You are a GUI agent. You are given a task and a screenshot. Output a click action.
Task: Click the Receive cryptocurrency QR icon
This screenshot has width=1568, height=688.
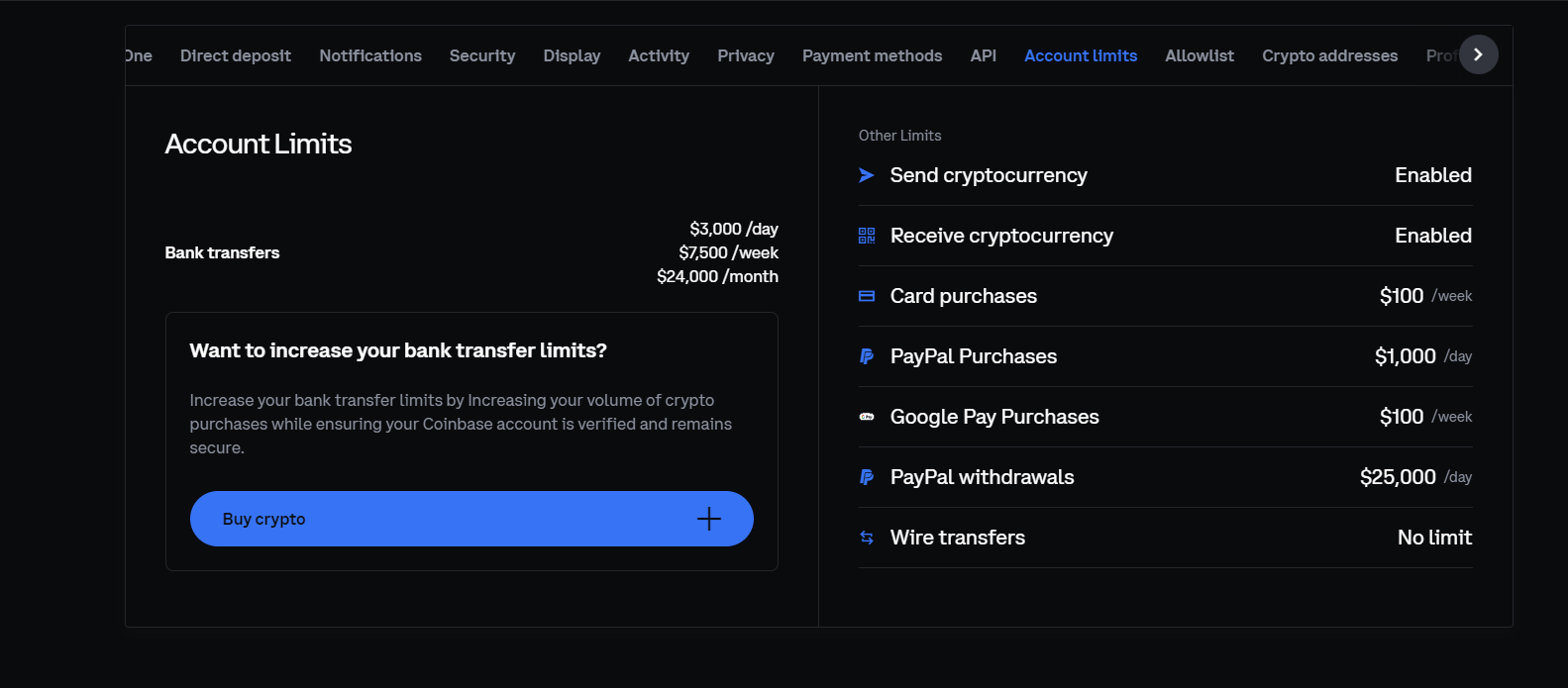pos(867,236)
